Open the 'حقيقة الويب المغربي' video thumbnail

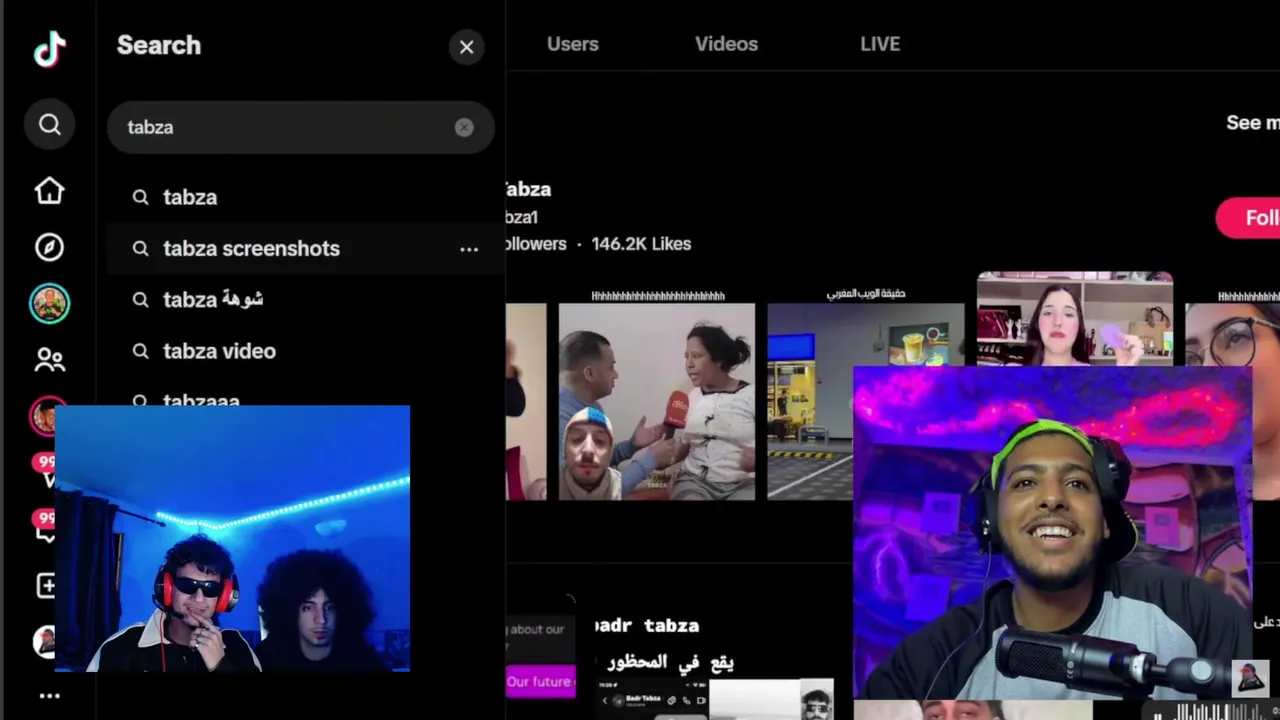866,401
